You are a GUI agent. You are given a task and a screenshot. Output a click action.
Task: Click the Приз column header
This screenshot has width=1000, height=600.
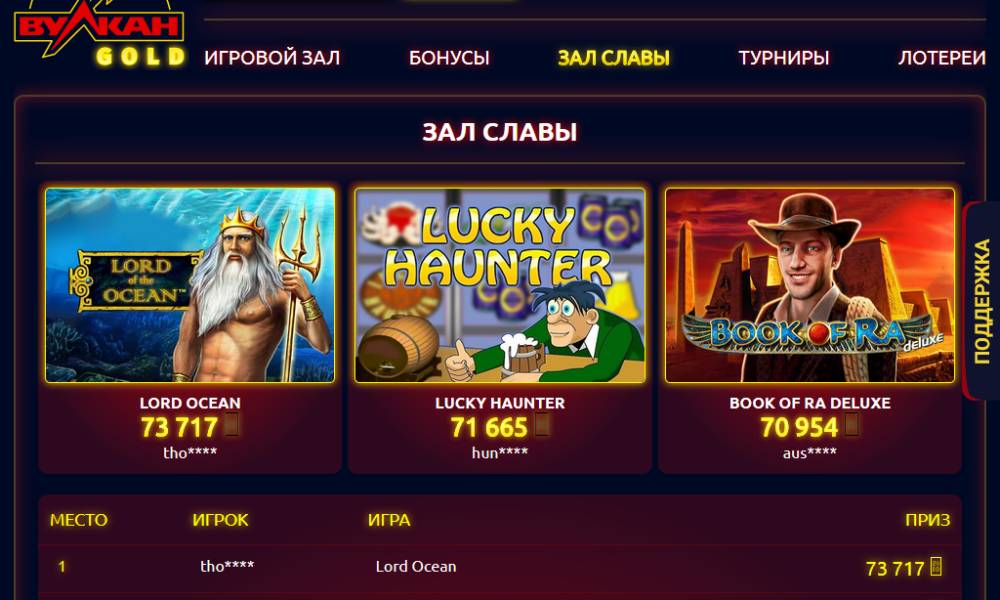(x=927, y=520)
